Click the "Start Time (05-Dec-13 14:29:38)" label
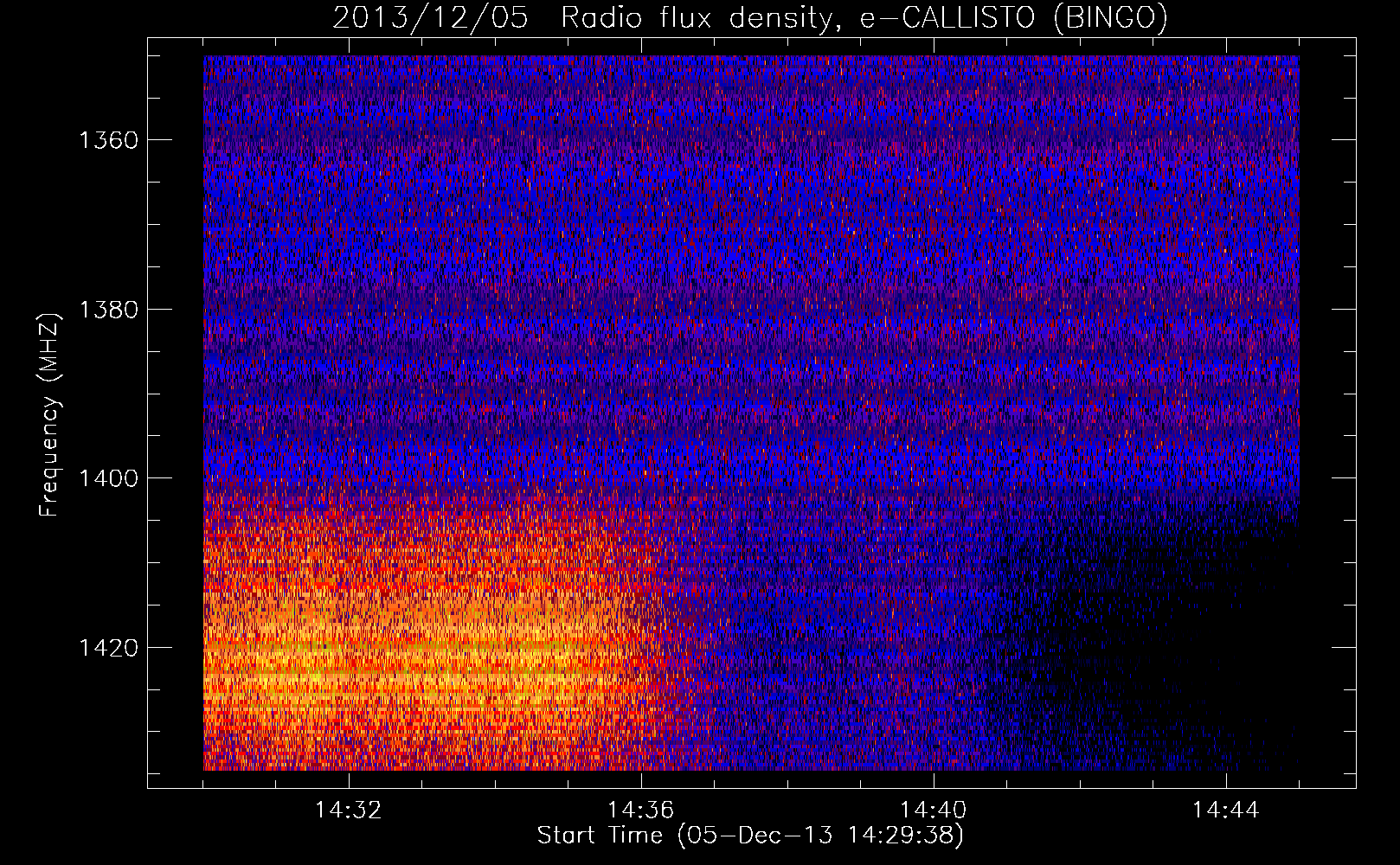 (x=750, y=836)
